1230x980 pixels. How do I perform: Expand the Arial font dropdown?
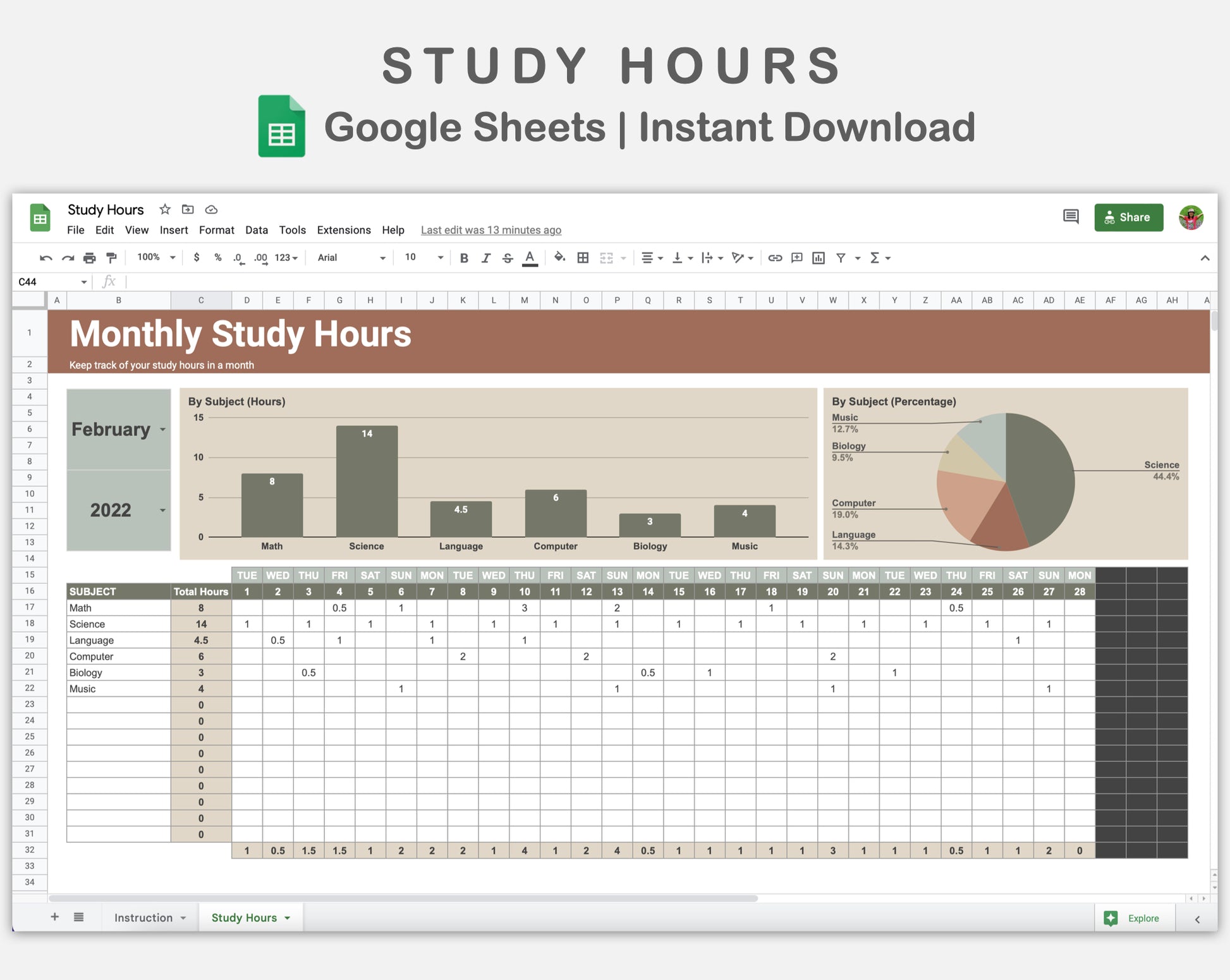(x=382, y=258)
